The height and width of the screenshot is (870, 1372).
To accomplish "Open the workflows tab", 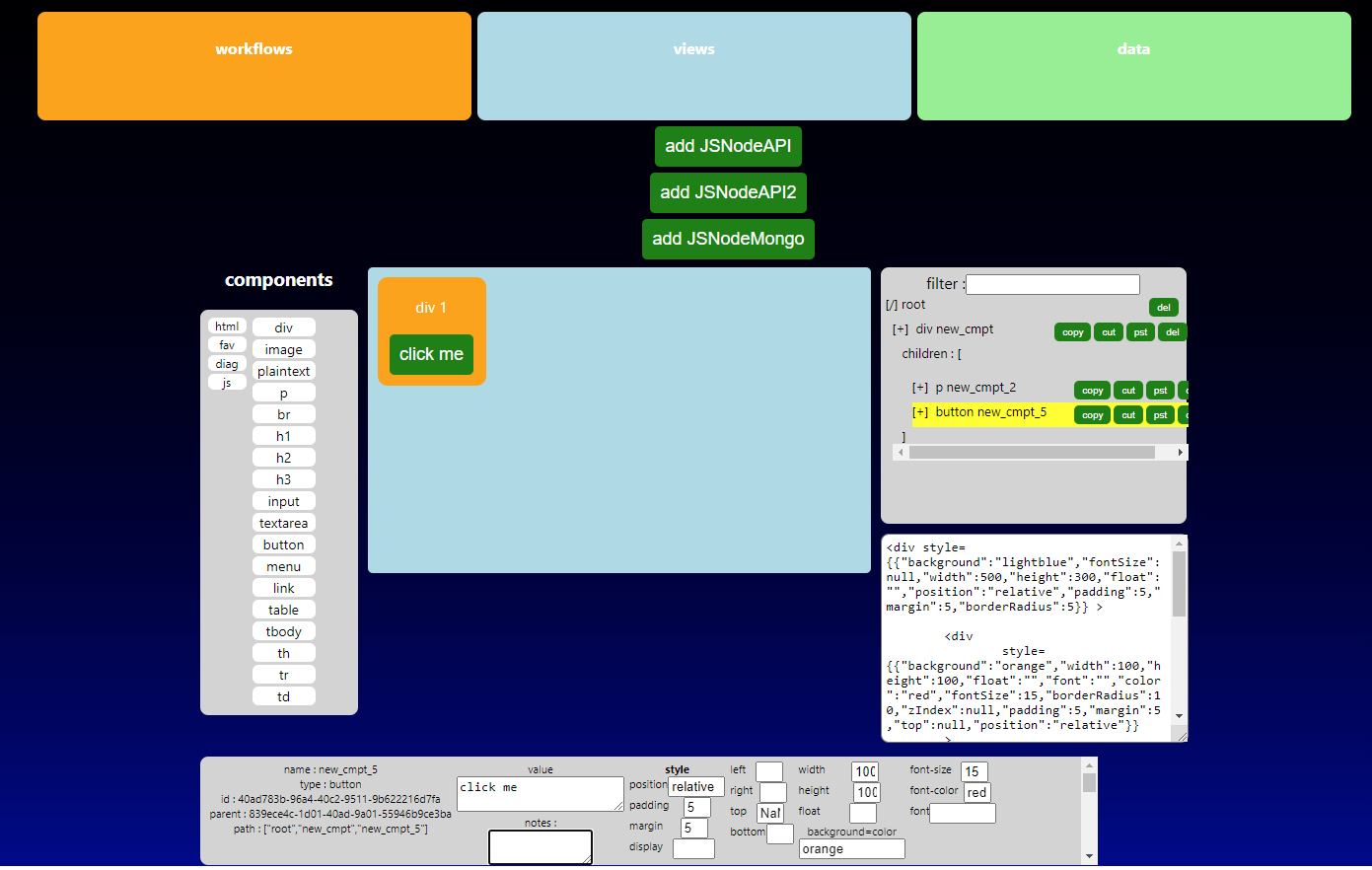I will tap(254, 66).
